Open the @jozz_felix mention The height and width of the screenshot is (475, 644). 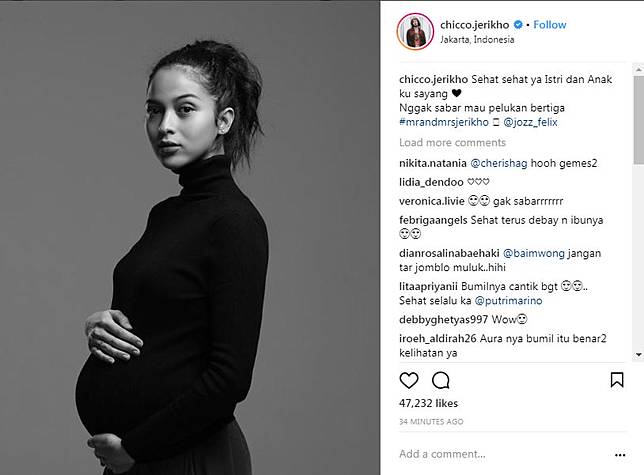[x=530, y=122]
